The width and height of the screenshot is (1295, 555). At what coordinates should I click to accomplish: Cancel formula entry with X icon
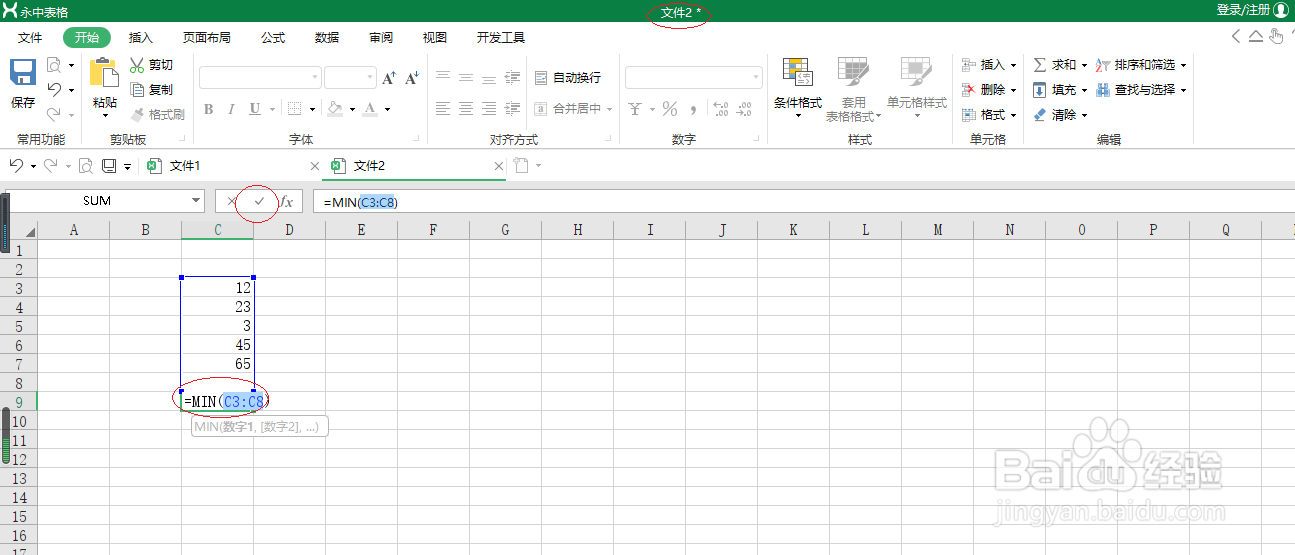tap(232, 201)
